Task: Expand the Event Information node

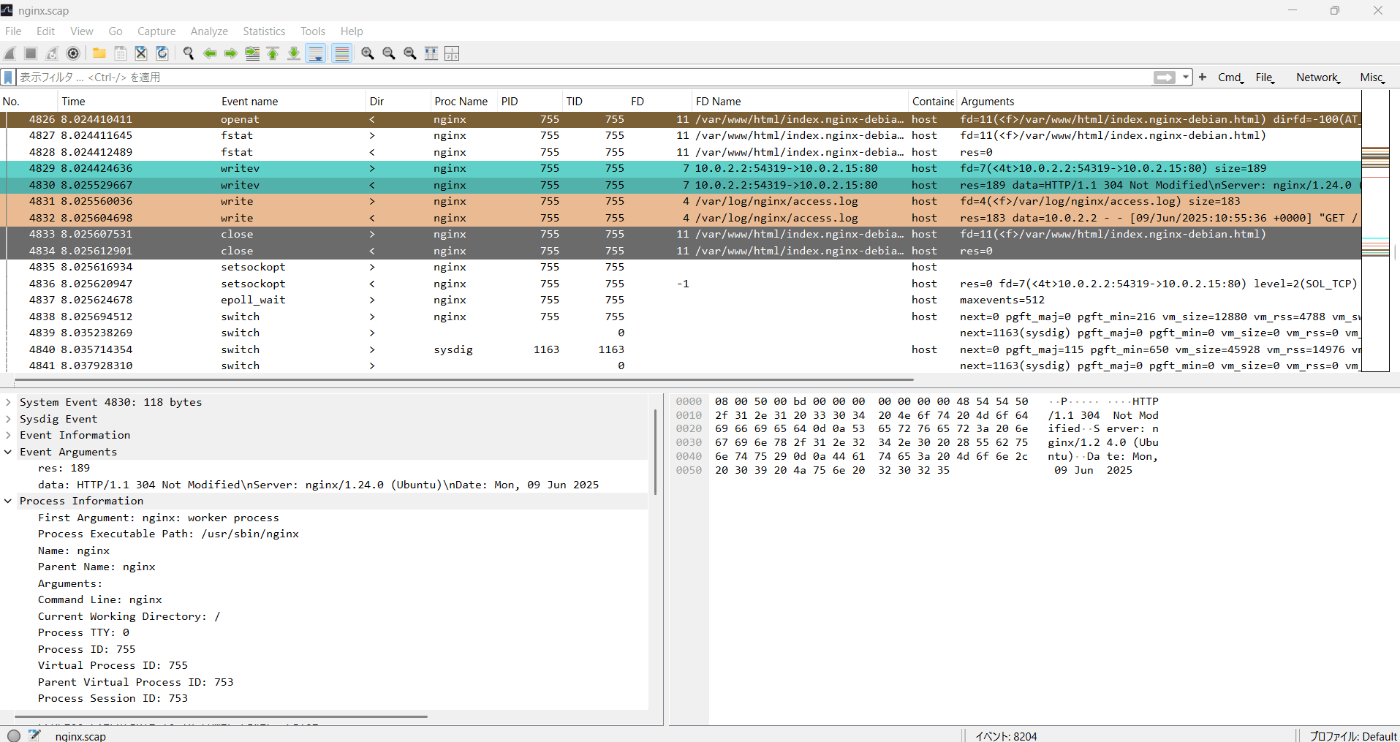Action: (9, 435)
